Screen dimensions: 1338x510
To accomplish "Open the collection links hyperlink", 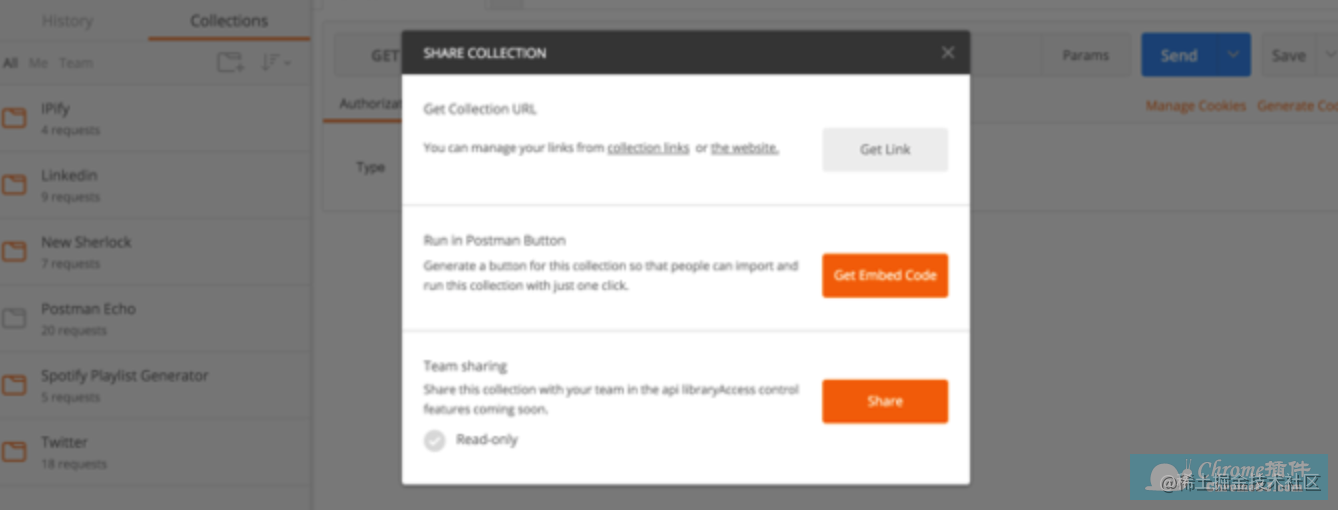I will click(648, 148).
